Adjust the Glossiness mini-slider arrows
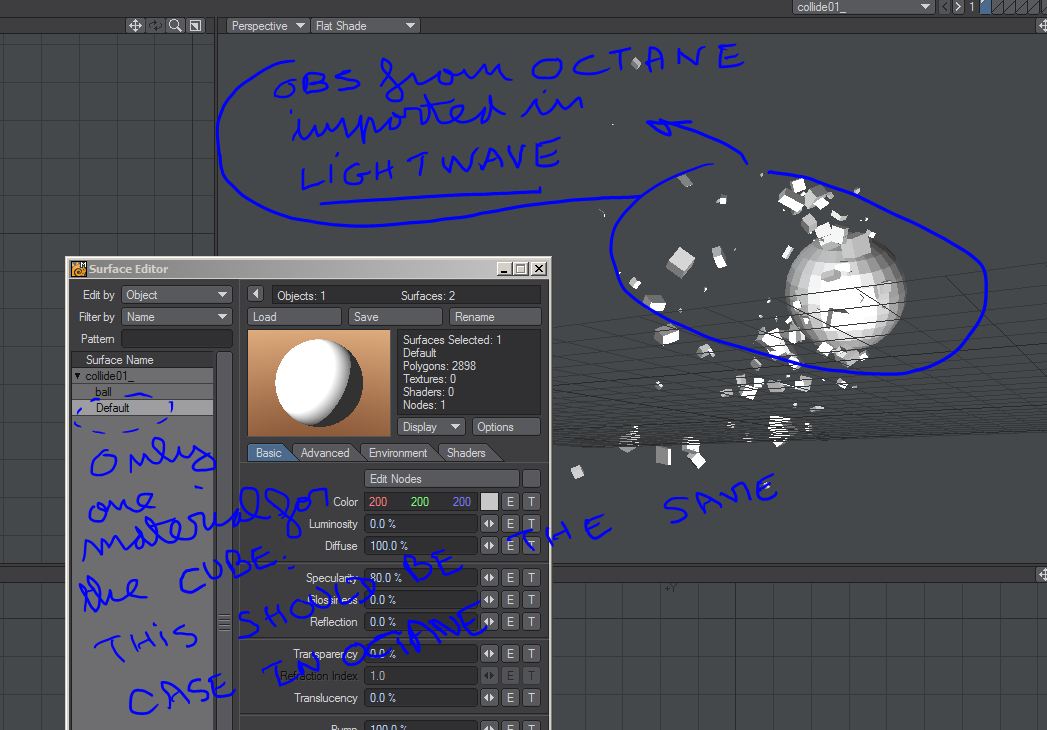Viewport: 1047px width, 730px height. coord(489,600)
